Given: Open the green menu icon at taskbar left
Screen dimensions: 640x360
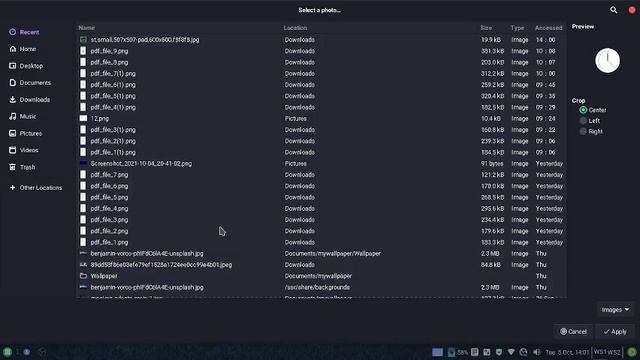Looking at the screenshot, I should pyautogui.click(x=7, y=352).
